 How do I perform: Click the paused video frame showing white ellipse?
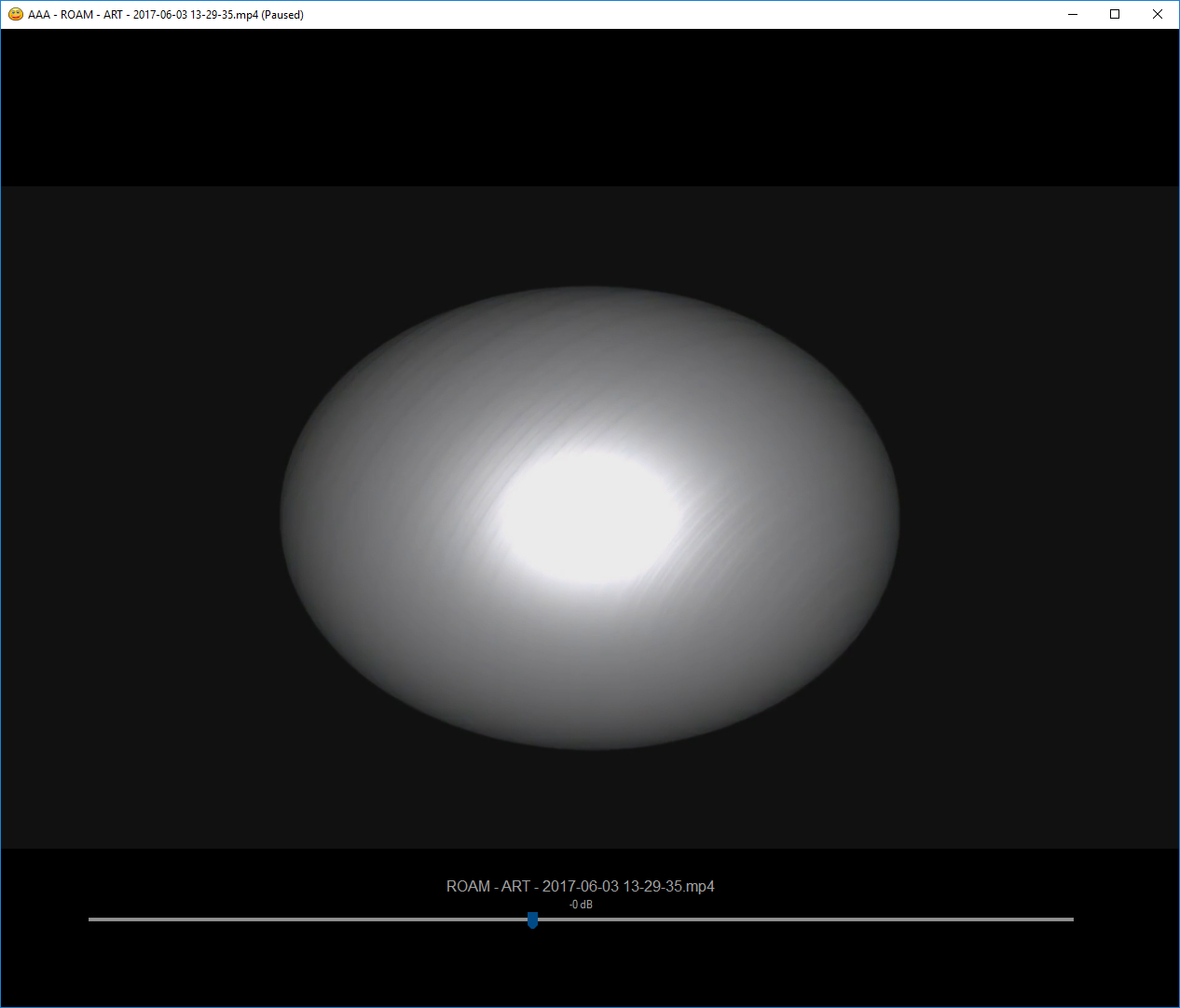pos(590,517)
